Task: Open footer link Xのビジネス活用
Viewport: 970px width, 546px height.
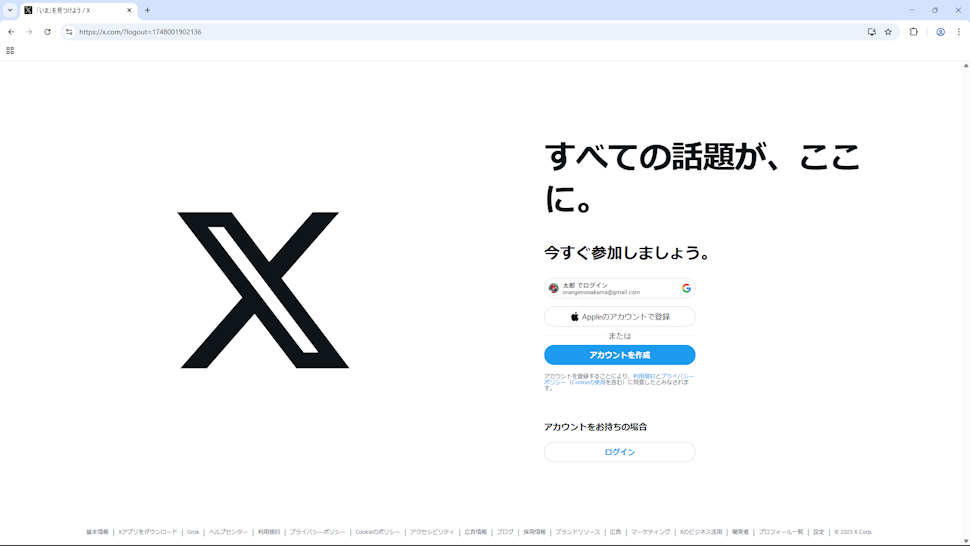Action: (701, 532)
